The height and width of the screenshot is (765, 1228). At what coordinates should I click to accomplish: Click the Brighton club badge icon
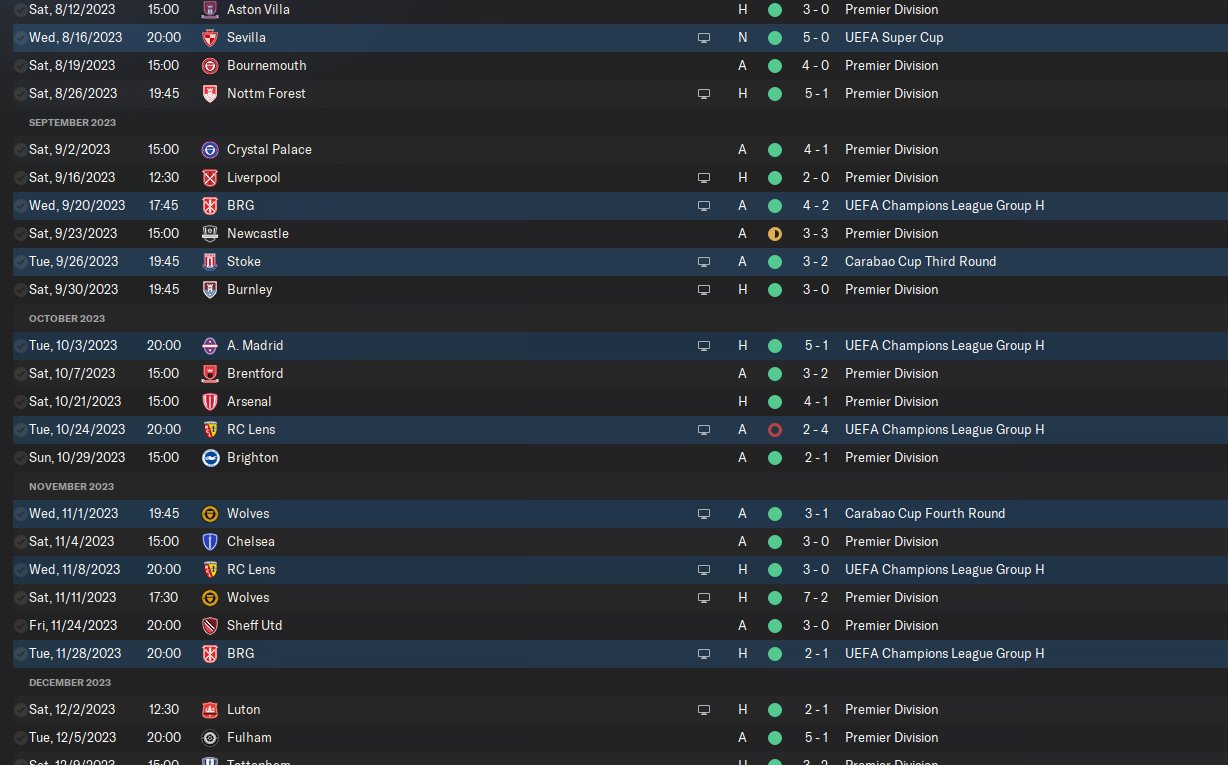tap(210, 458)
